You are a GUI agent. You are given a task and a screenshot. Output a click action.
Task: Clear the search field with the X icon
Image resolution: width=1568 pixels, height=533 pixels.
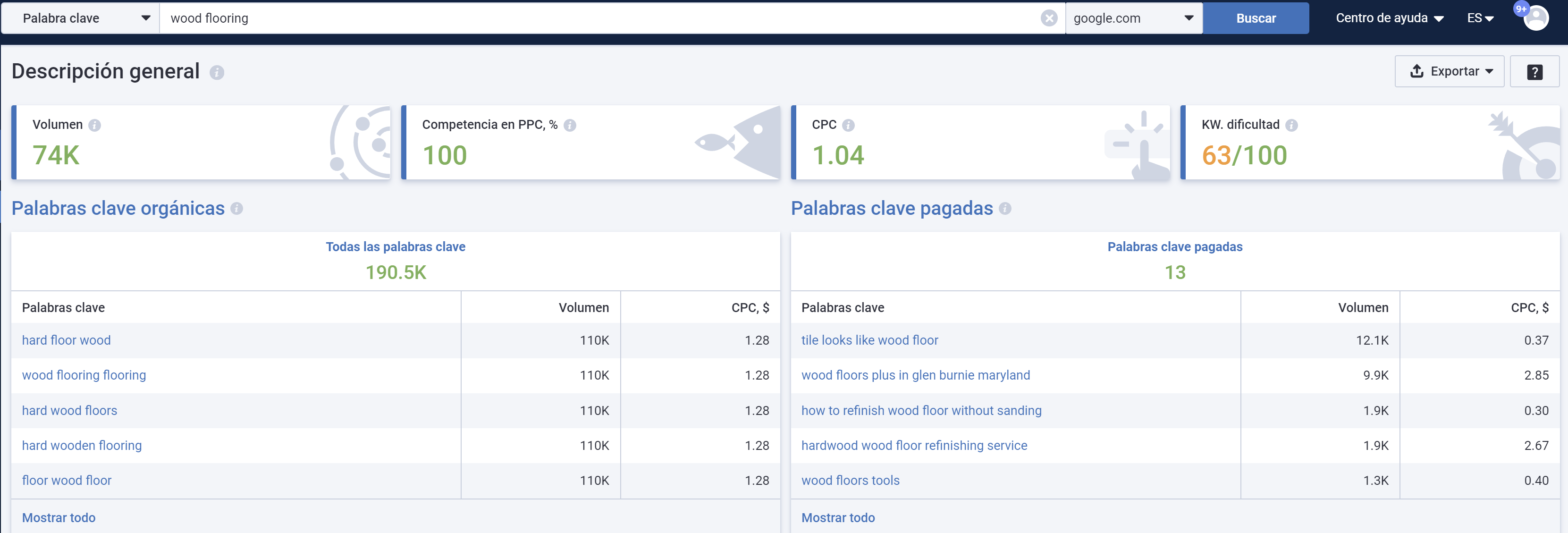pyautogui.click(x=1049, y=17)
